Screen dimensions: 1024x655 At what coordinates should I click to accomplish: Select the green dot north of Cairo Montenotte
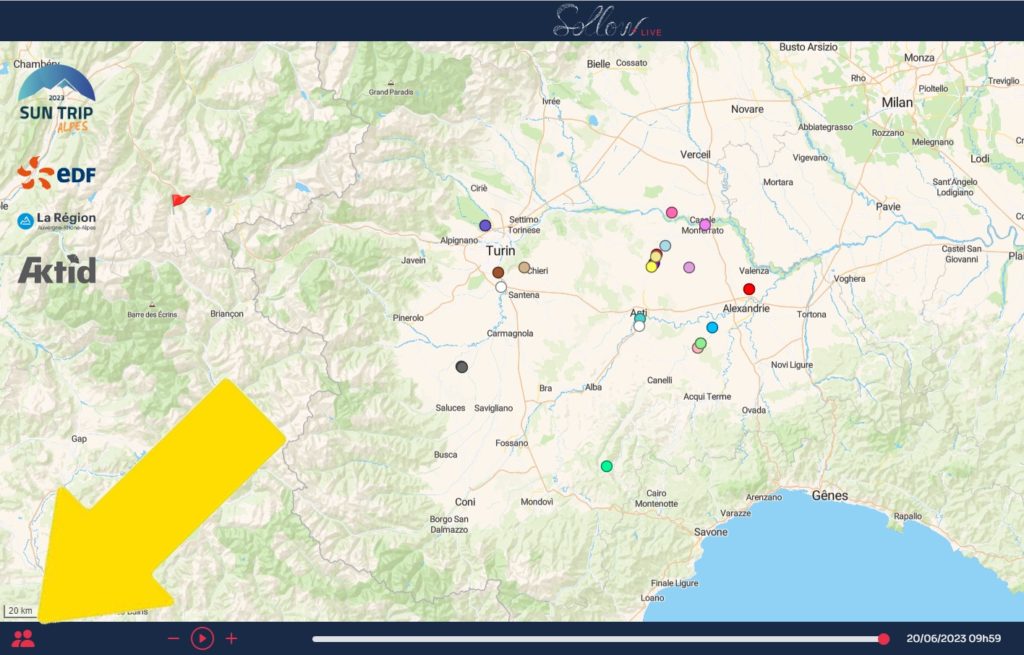606,466
